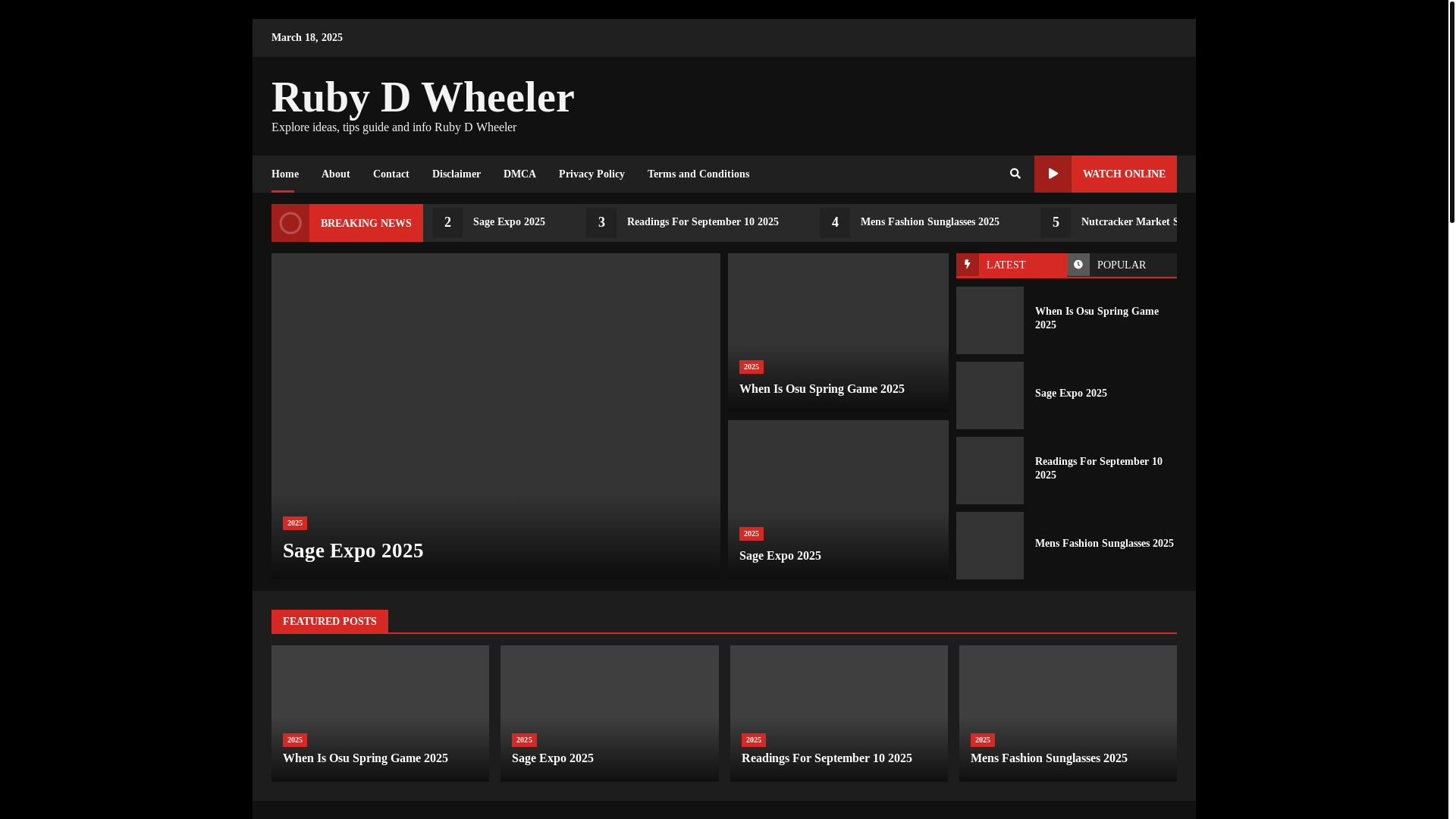
Task: Open small grid headline Sage Expo 2025
Action: click(x=780, y=556)
